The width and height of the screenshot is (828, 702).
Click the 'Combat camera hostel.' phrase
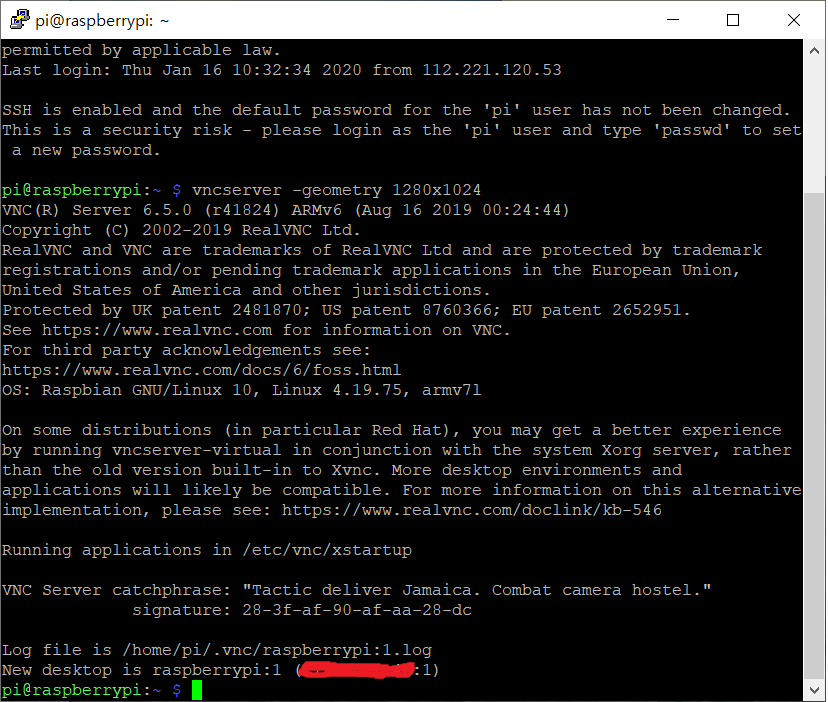(x=597, y=589)
